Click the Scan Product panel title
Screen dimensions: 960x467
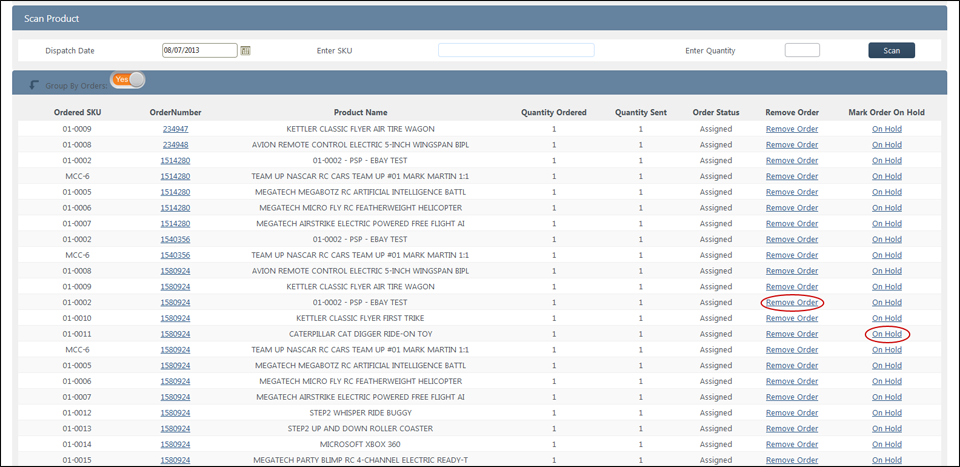pos(51,18)
